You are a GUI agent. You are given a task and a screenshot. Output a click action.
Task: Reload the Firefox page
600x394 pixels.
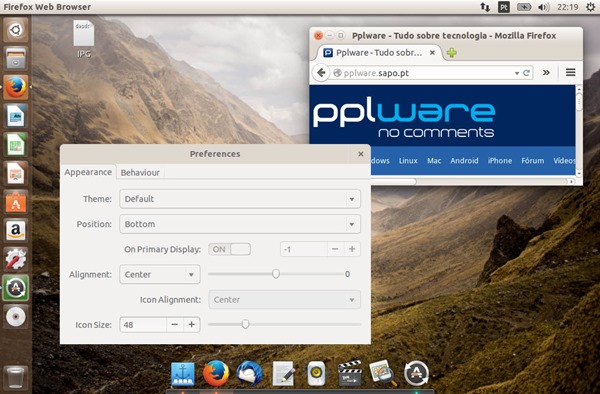(x=527, y=73)
